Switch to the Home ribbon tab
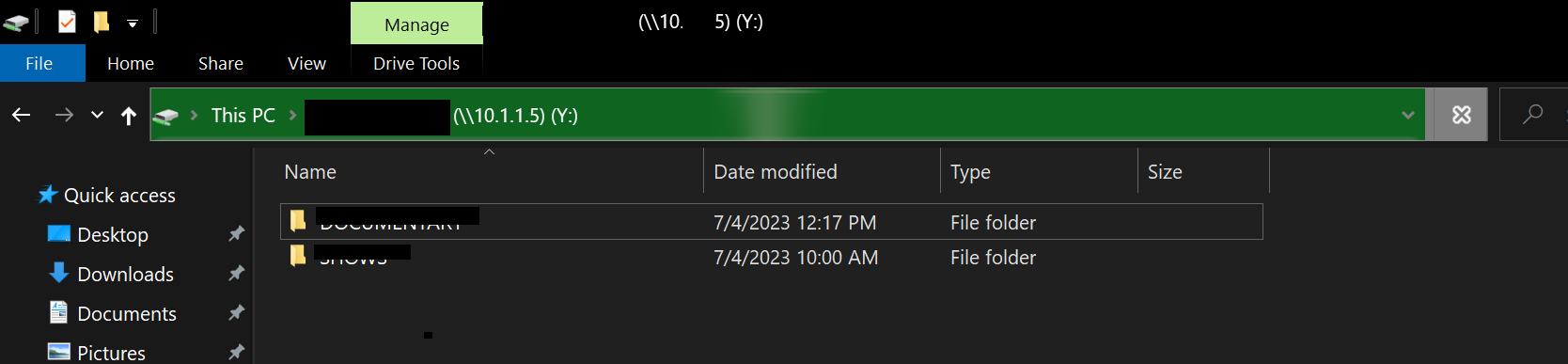The height and width of the screenshot is (364, 1568). [131, 63]
